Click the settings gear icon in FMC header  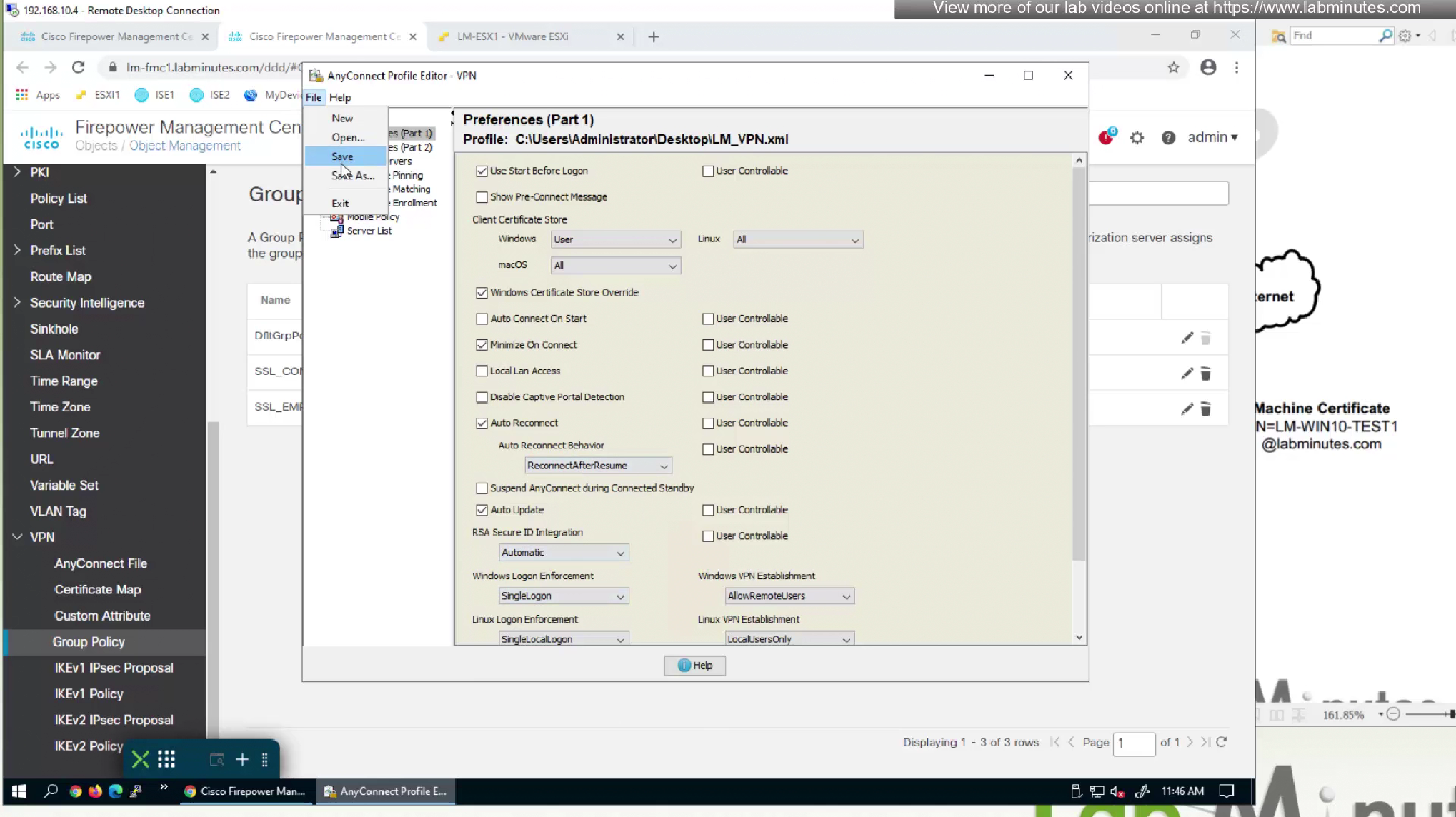[x=1137, y=138]
